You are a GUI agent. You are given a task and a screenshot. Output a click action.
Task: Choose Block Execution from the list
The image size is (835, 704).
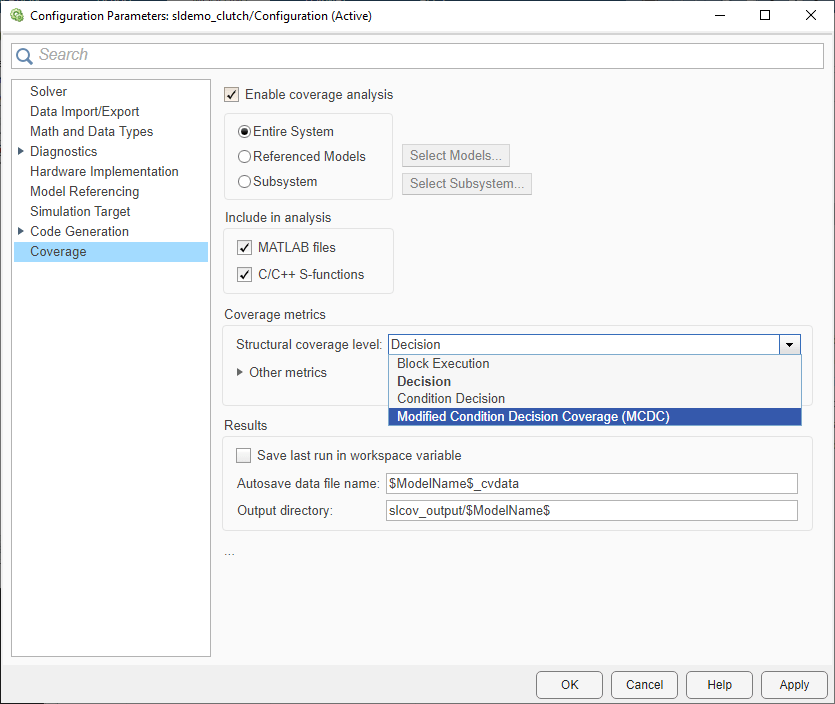point(443,364)
